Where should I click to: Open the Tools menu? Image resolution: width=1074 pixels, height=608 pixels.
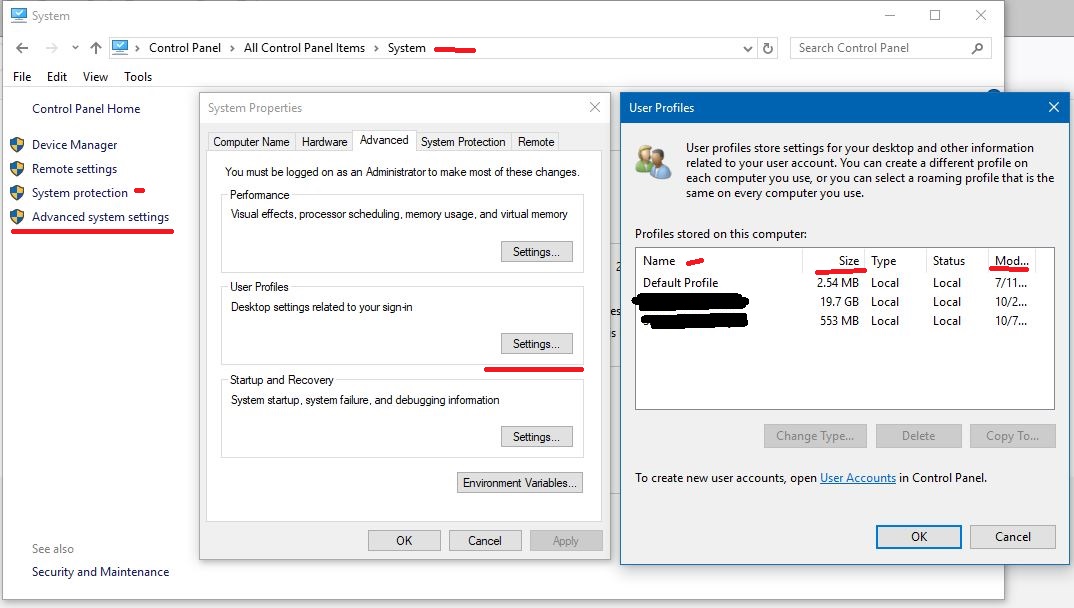pyautogui.click(x=138, y=77)
